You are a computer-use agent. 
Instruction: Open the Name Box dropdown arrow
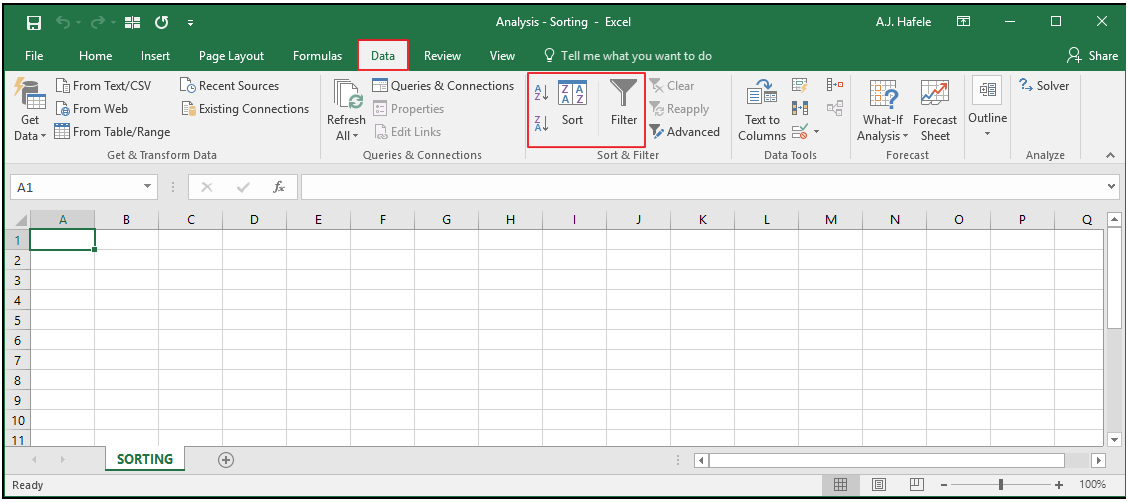147,187
